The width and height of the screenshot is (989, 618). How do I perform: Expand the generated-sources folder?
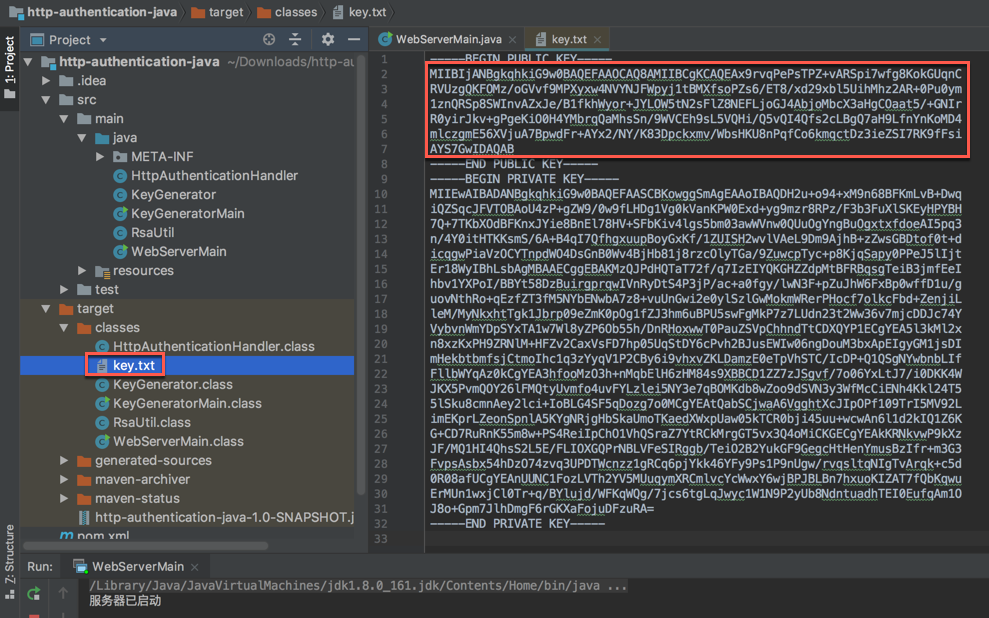(64, 461)
